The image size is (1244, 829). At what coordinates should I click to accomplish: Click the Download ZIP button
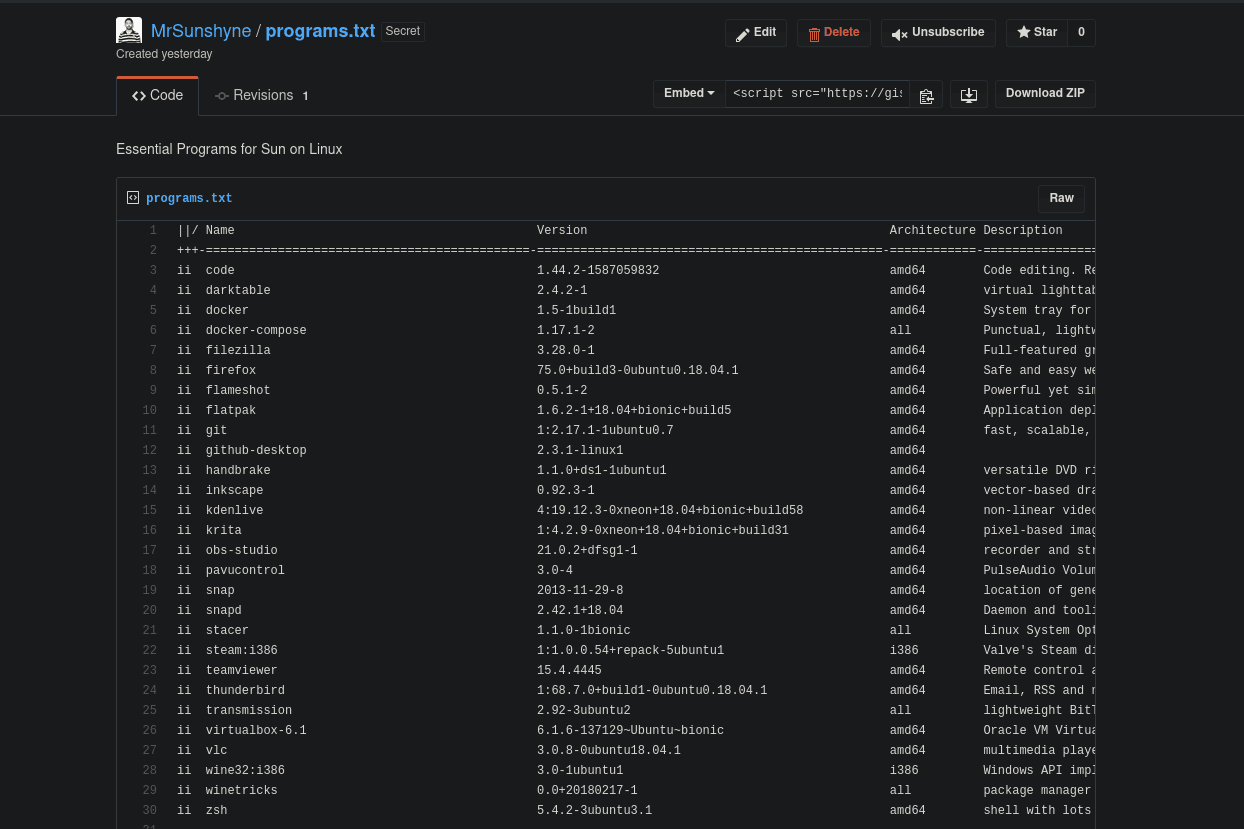(x=1045, y=94)
